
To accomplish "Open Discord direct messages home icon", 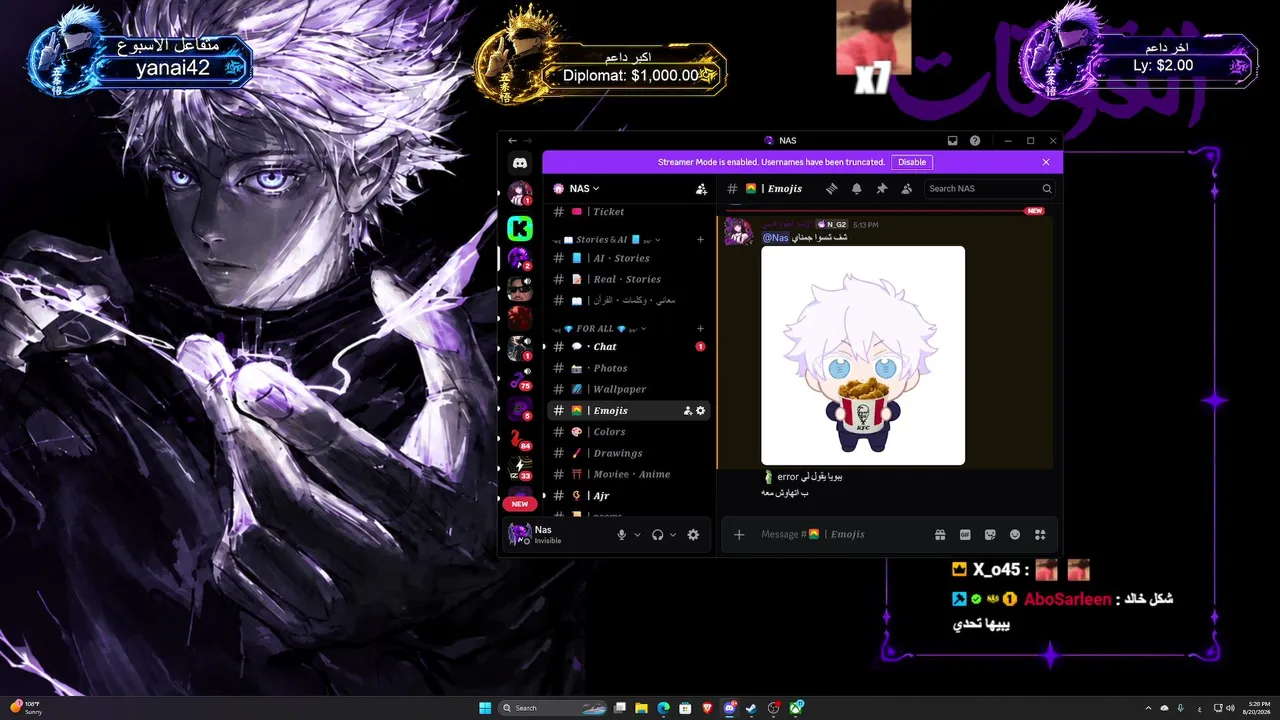I will (x=520, y=163).
